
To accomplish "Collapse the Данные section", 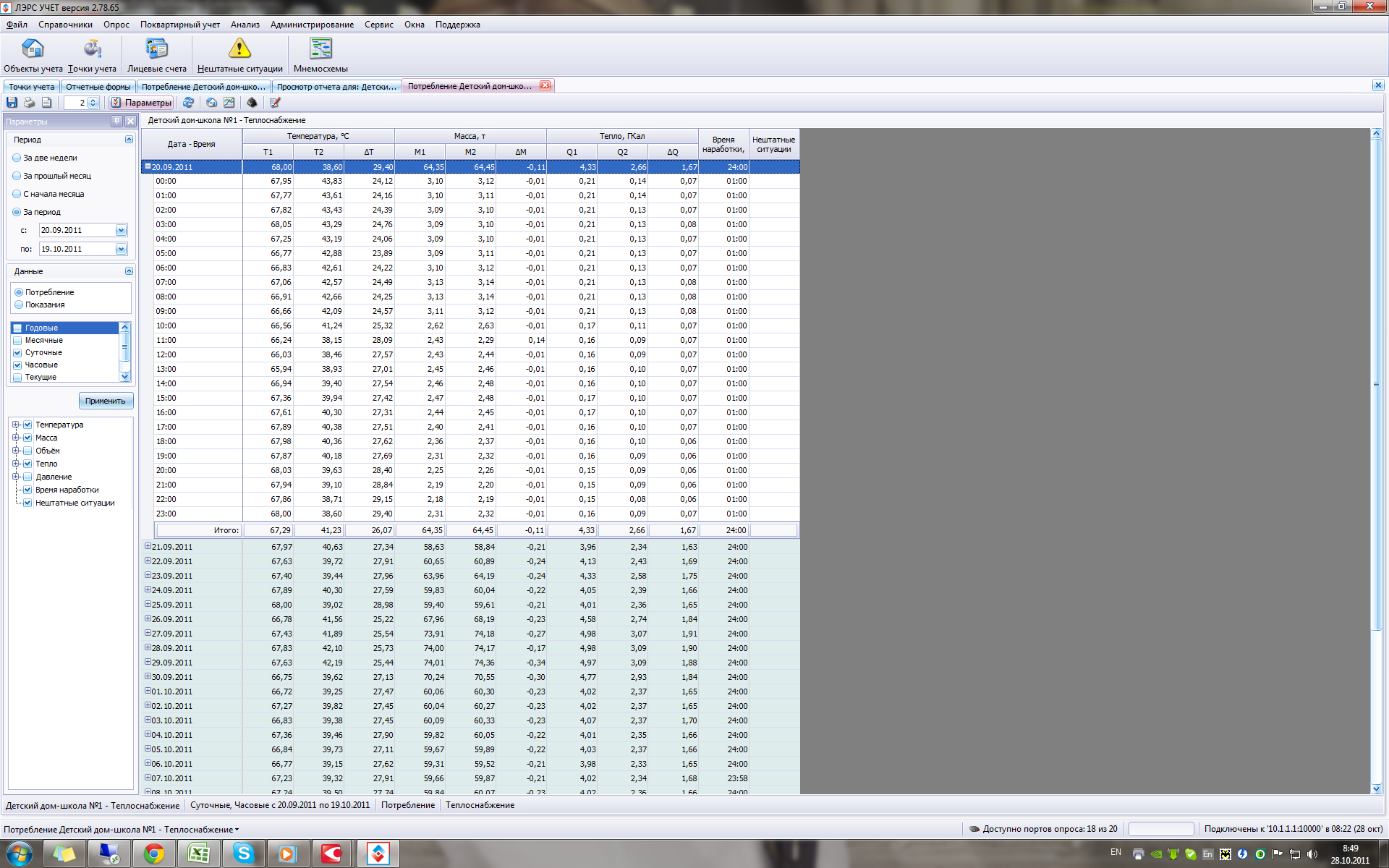I will pos(129,271).
